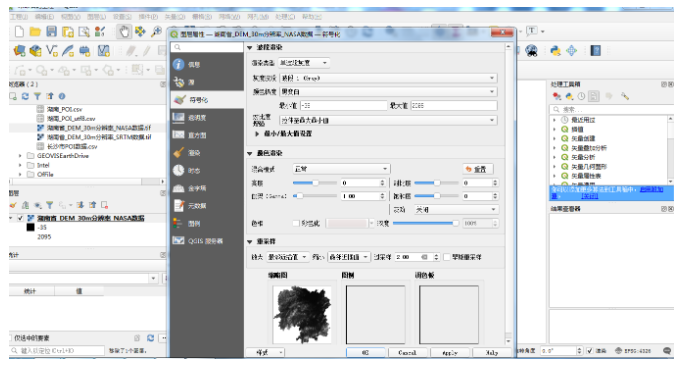Open the Data Source Manager icon
Image resolution: width=680 pixels, height=368 pixels.
tap(19, 51)
